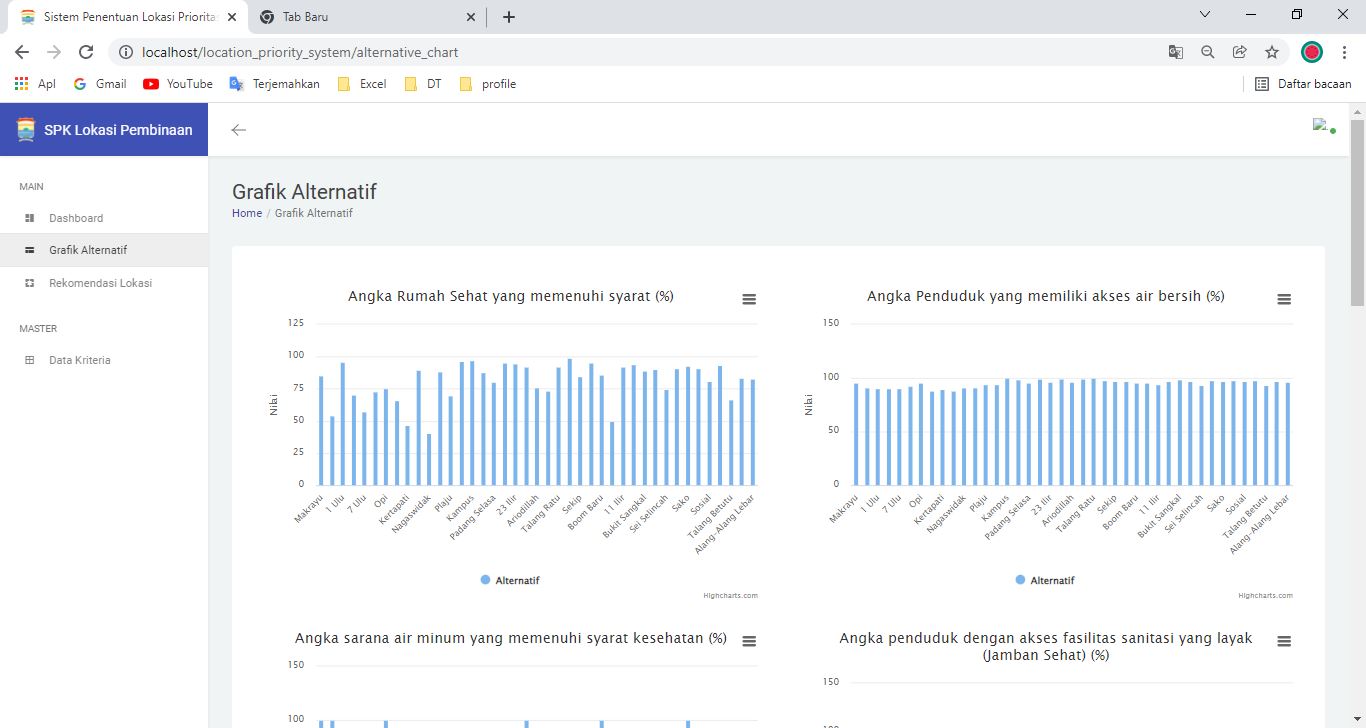Switch to the Tab Baru browser tab
The image size is (1366, 728).
pyautogui.click(x=366, y=17)
